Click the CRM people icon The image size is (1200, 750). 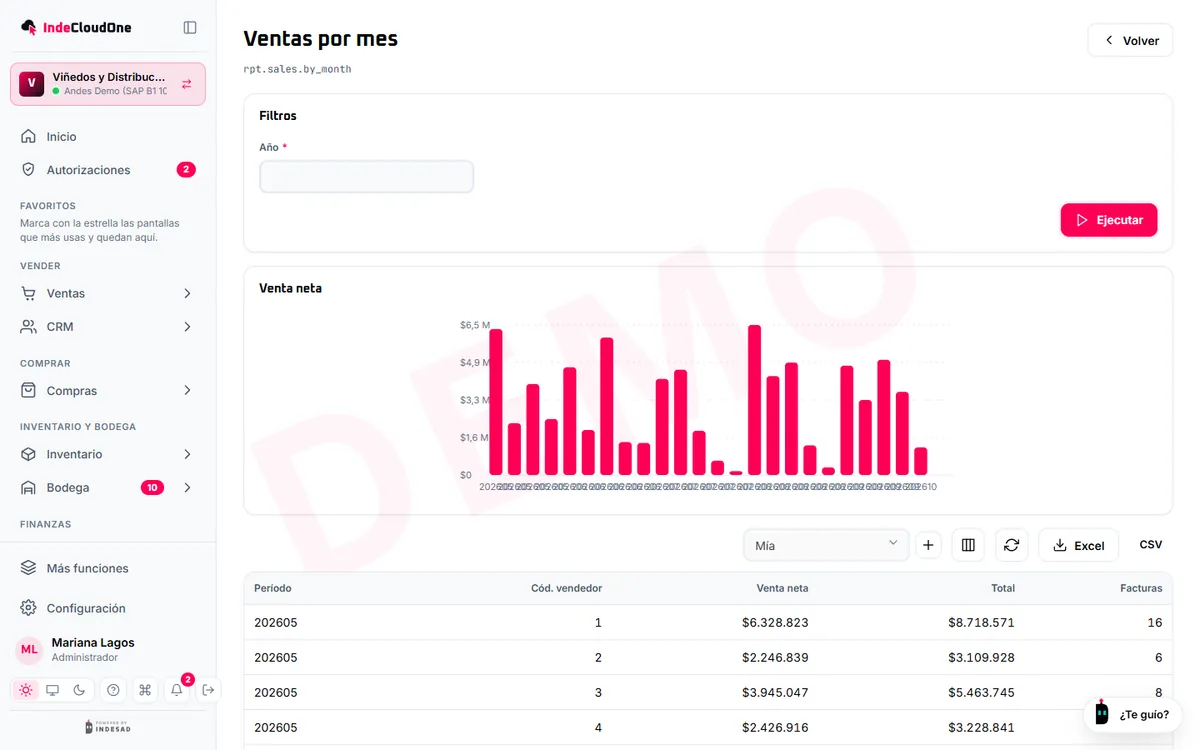click(29, 327)
